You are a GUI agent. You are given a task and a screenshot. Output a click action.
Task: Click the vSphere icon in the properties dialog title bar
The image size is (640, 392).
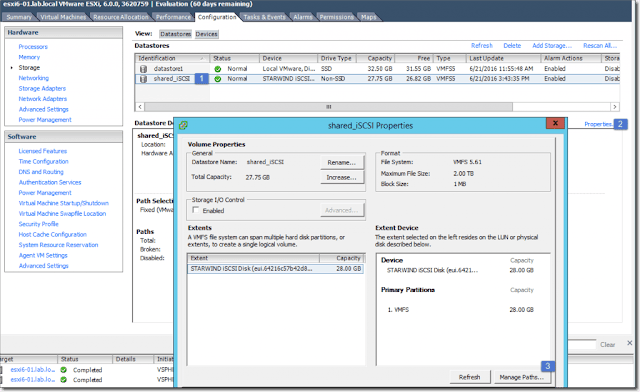coord(183,125)
